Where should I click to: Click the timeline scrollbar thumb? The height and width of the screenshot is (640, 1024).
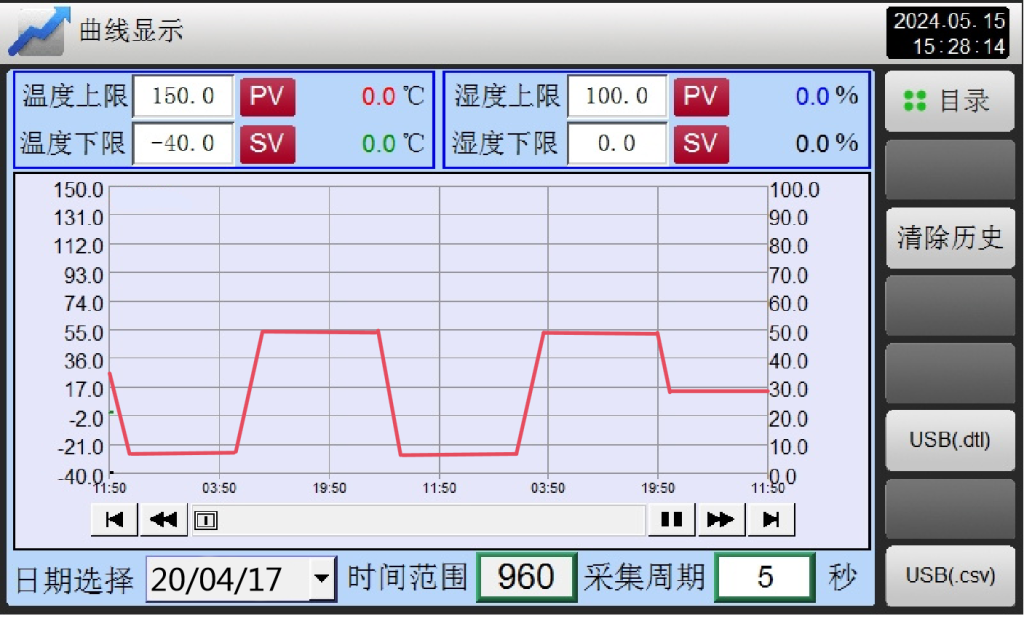(206, 520)
